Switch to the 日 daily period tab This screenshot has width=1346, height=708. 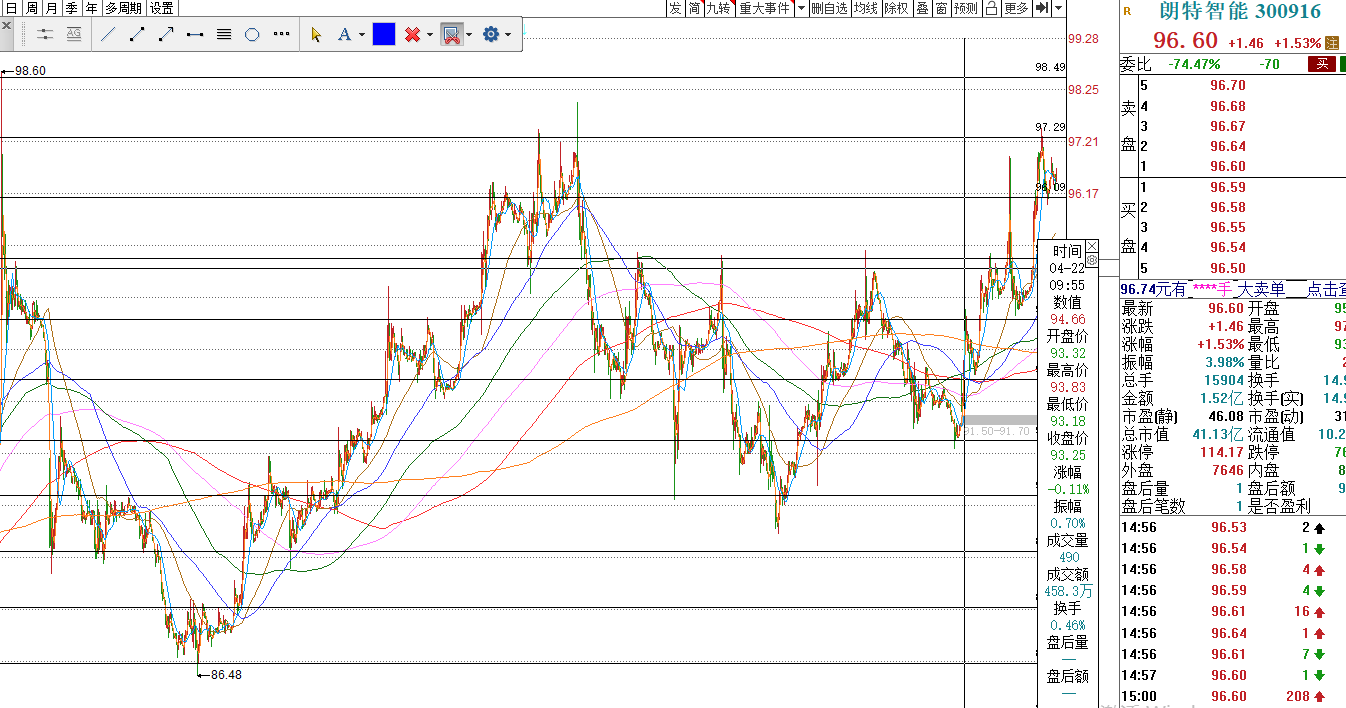10,8
